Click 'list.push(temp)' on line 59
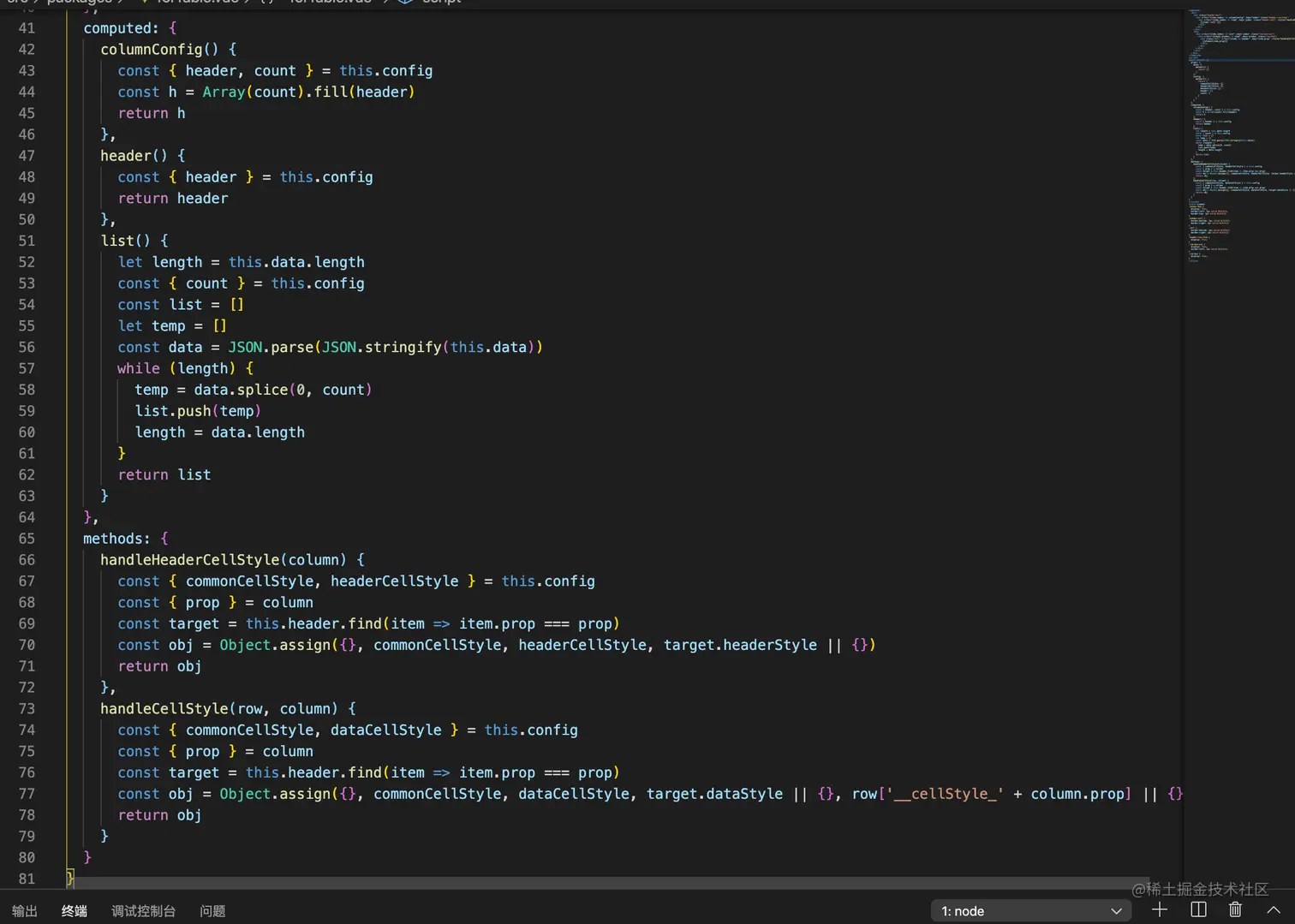1295x924 pixels. pos(198,411)
